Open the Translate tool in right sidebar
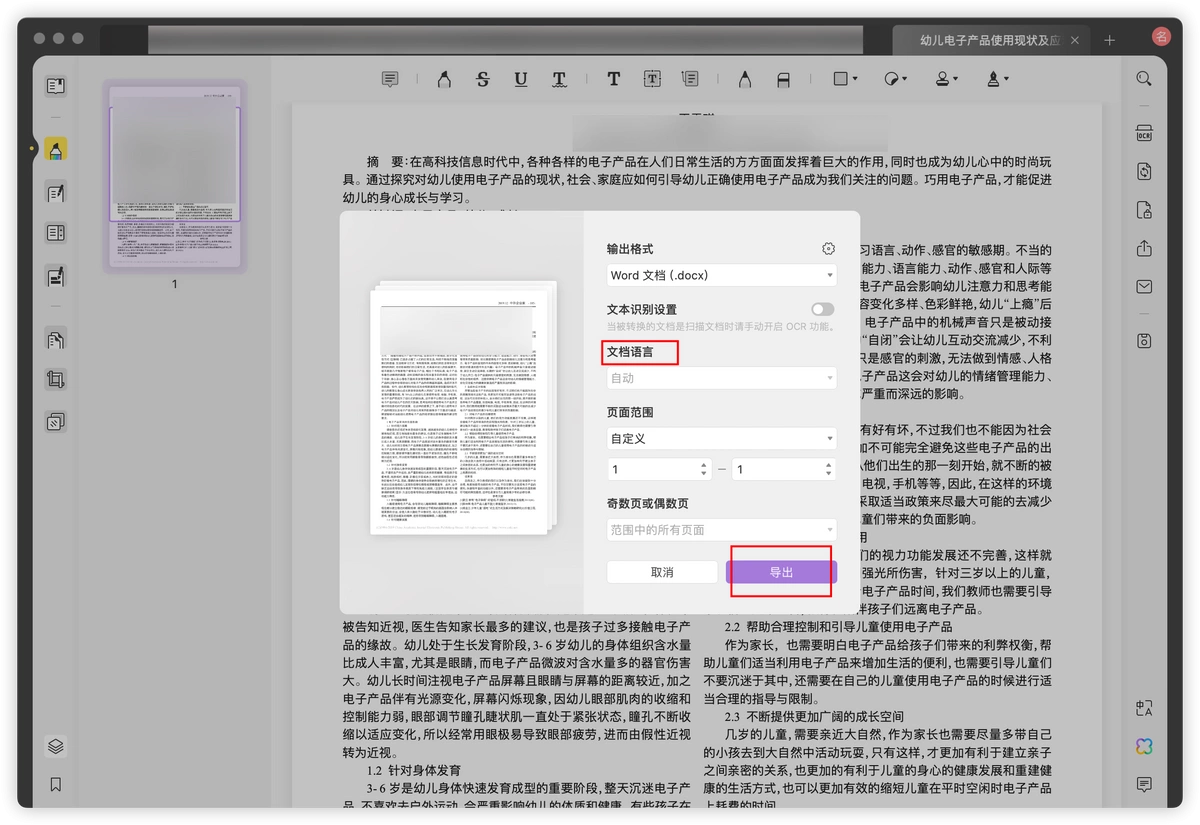This screenshot has width=1200, height=825. tap(1144, 708)
